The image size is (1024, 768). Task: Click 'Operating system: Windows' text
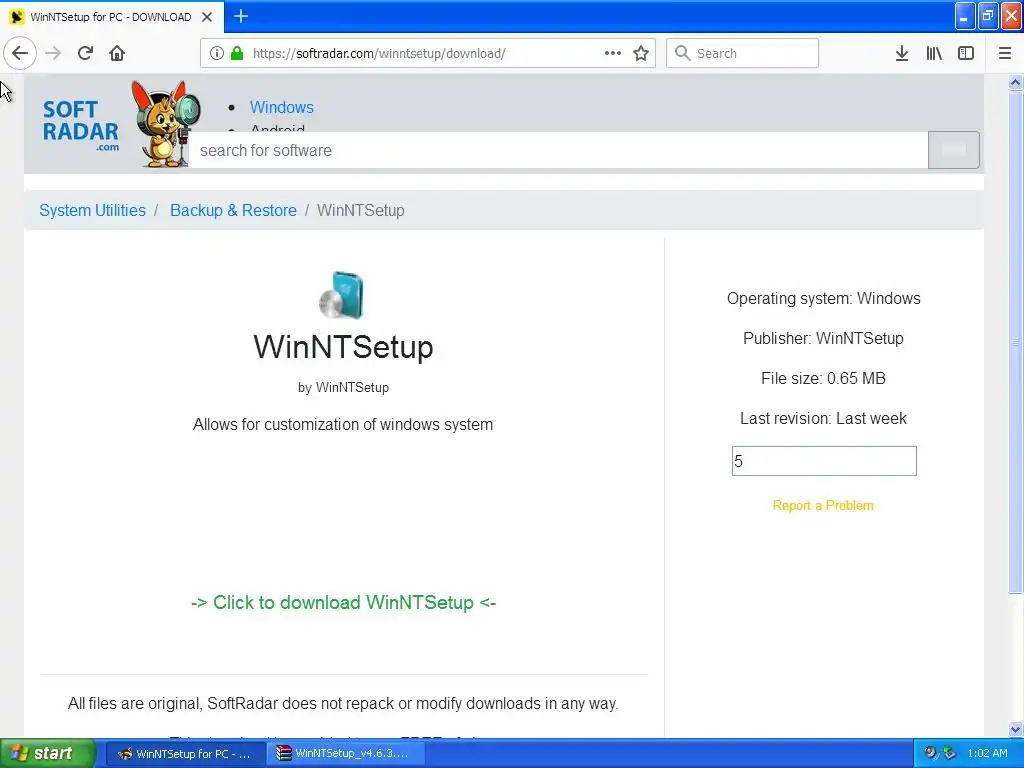[x=823, y=298]
